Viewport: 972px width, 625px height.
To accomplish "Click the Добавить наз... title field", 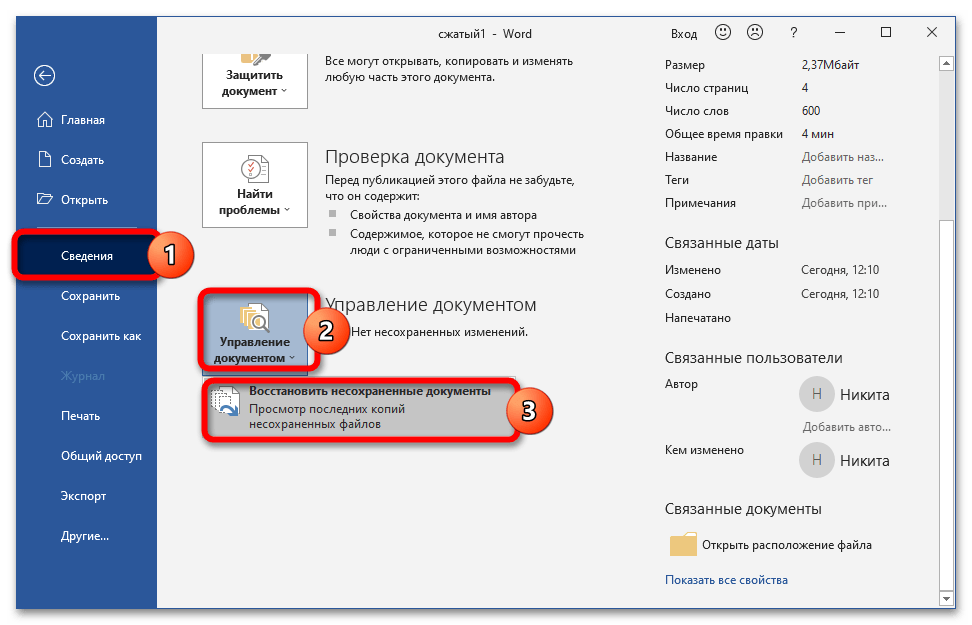I will 842,157.
